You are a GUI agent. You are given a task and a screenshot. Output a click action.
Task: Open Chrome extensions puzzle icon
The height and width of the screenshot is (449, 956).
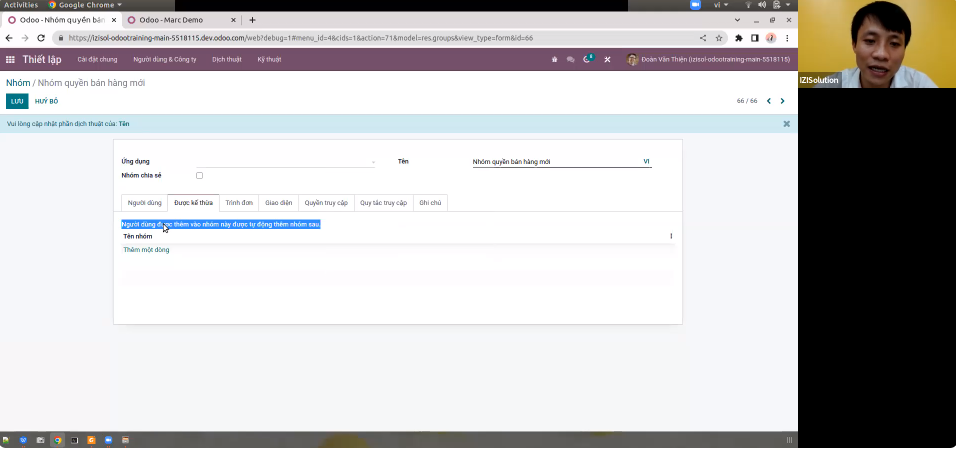[x=739, y=38]
